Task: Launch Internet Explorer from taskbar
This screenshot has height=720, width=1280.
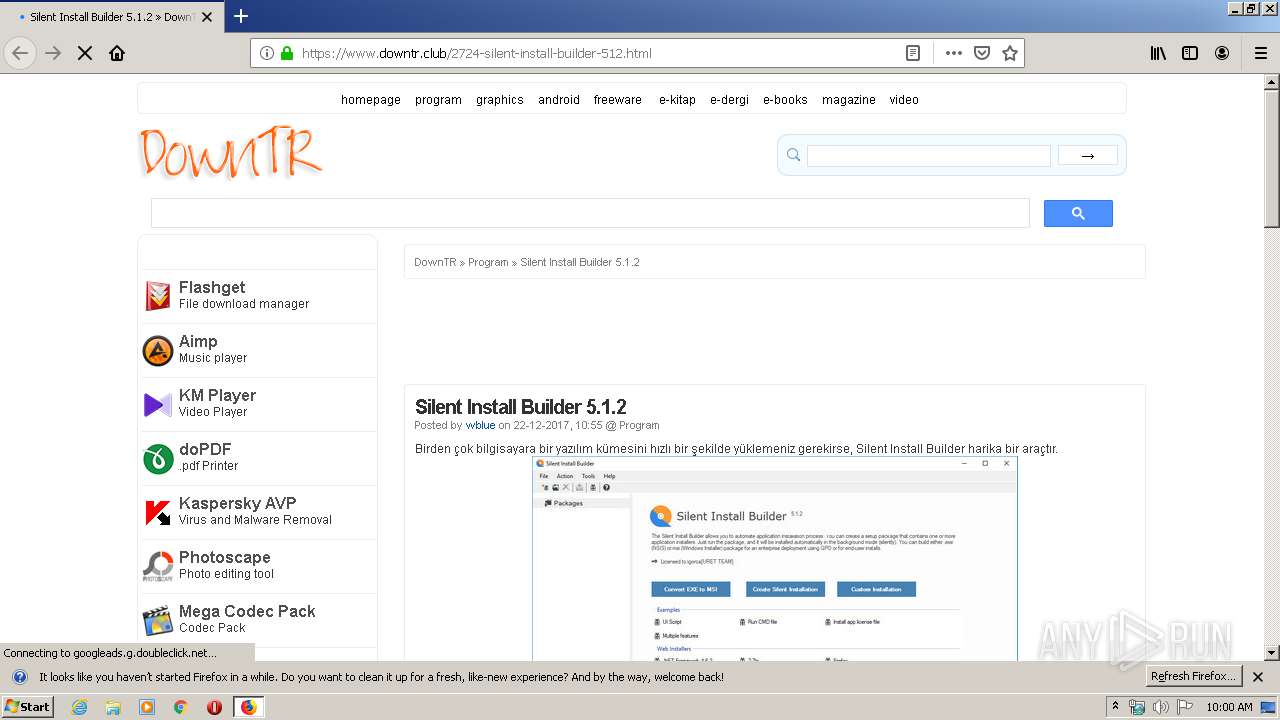Action: pos(80,707)
